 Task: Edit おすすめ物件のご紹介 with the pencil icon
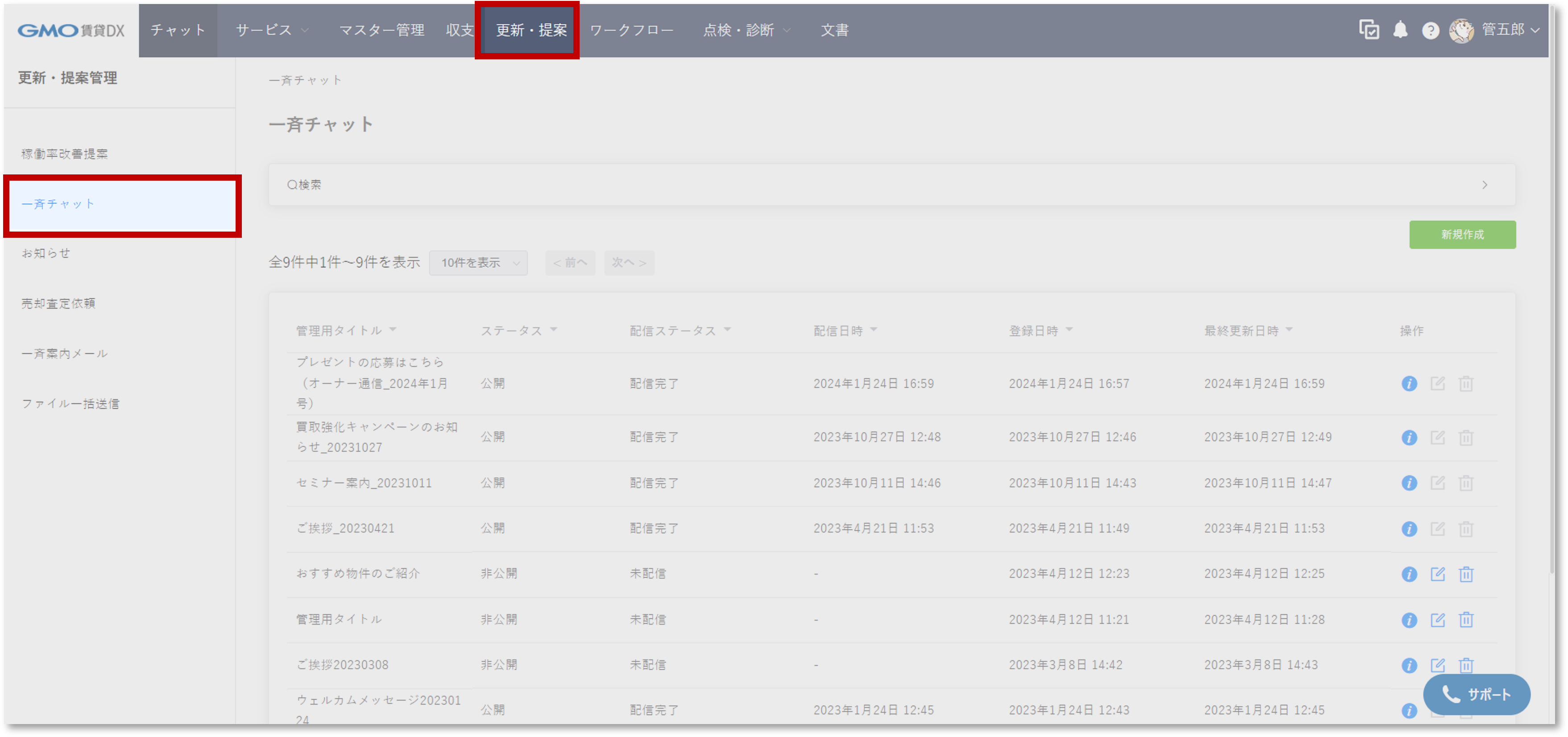[1438, 573]
